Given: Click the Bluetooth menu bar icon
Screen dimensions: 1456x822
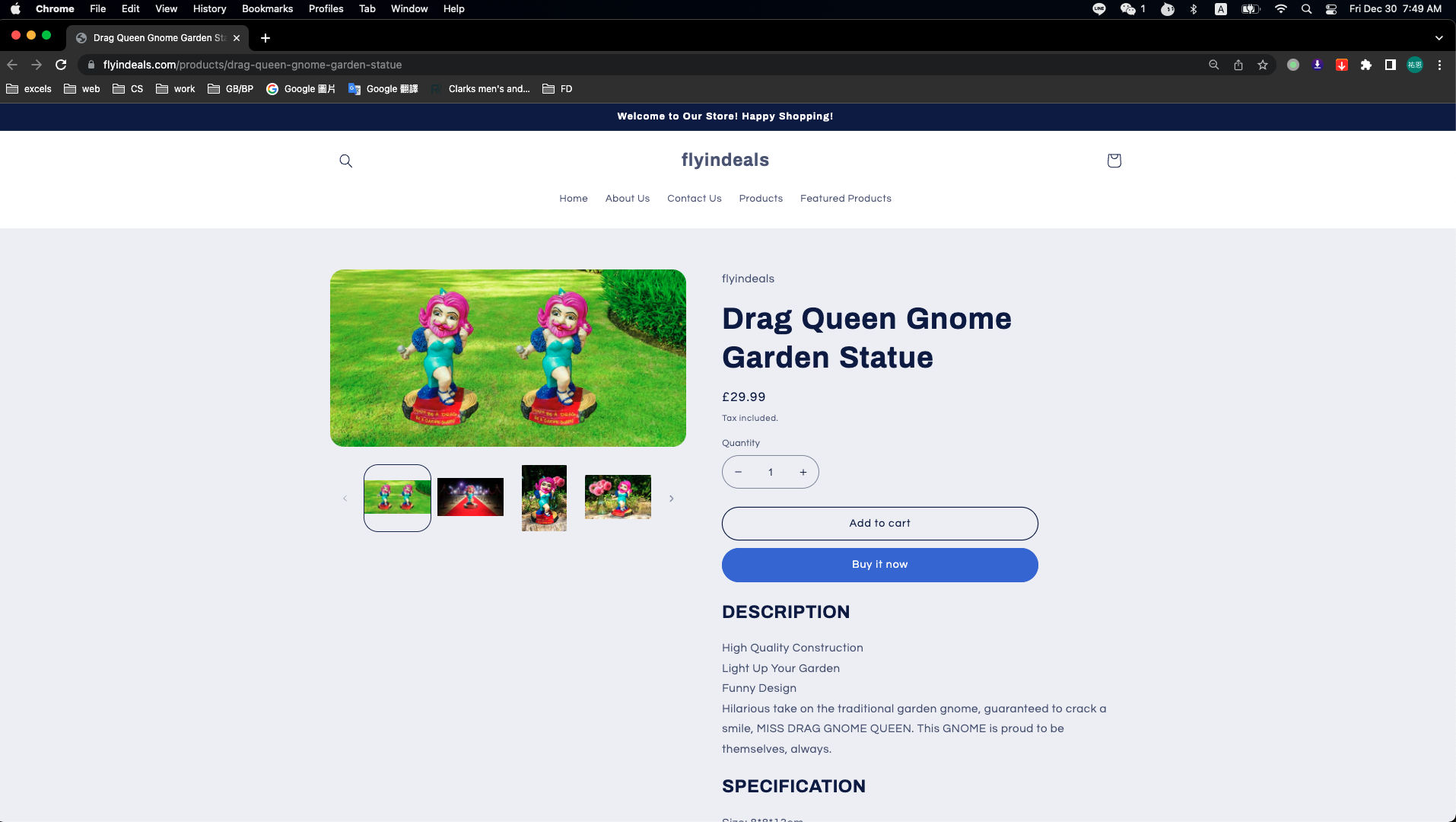Looking at the screenshot, I should 1194,9.
